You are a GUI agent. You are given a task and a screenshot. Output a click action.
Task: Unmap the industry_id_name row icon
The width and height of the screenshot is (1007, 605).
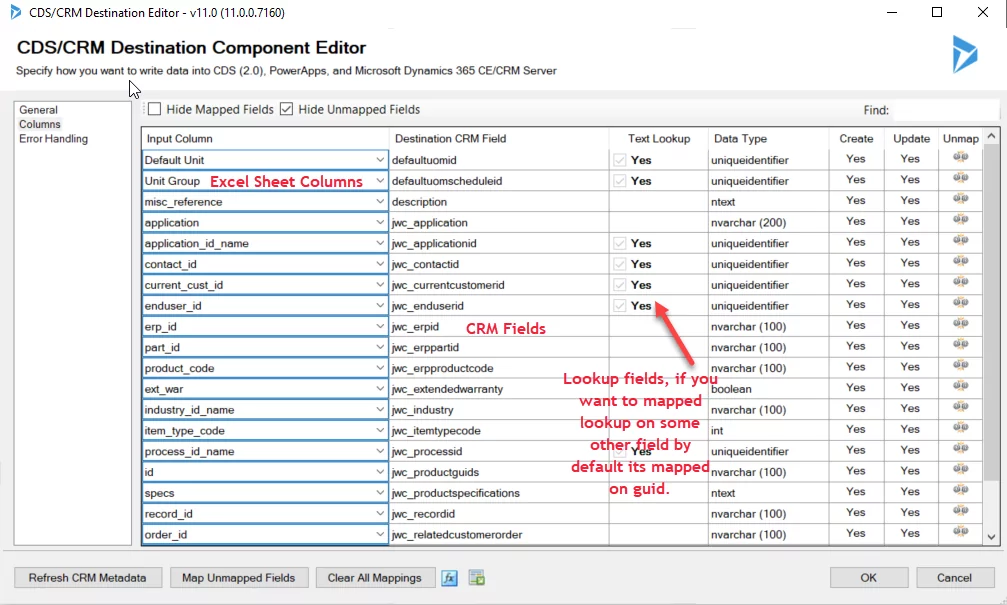pos(961,407)
